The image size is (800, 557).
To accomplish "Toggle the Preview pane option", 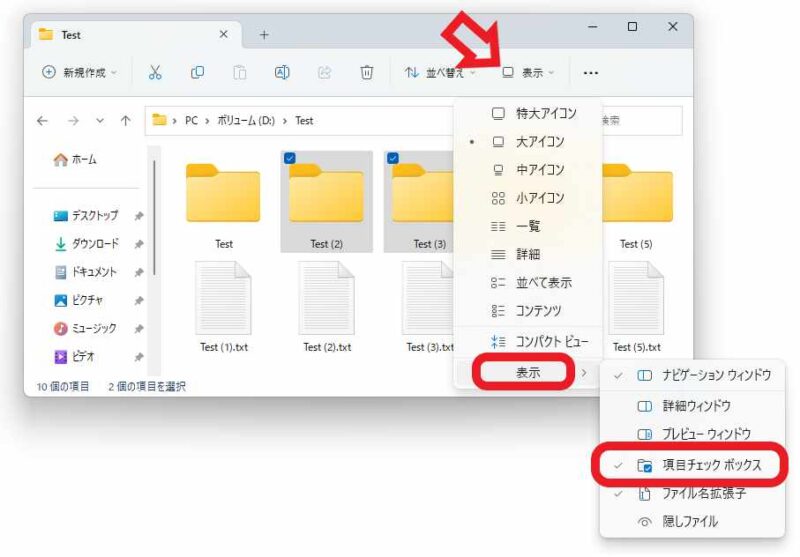I will coord(692,434).
